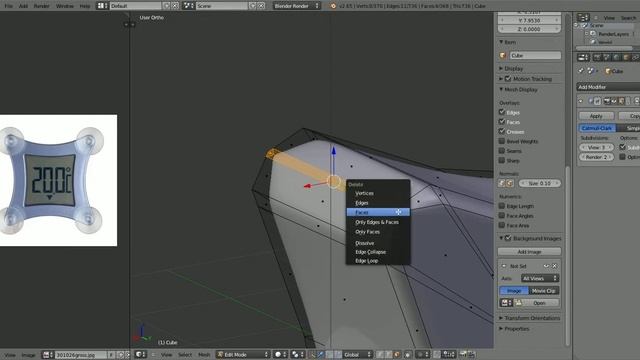Viewport: 640px width, 360px height.
Task: Open the scene browse icon
Action: (x=188, y=6)
